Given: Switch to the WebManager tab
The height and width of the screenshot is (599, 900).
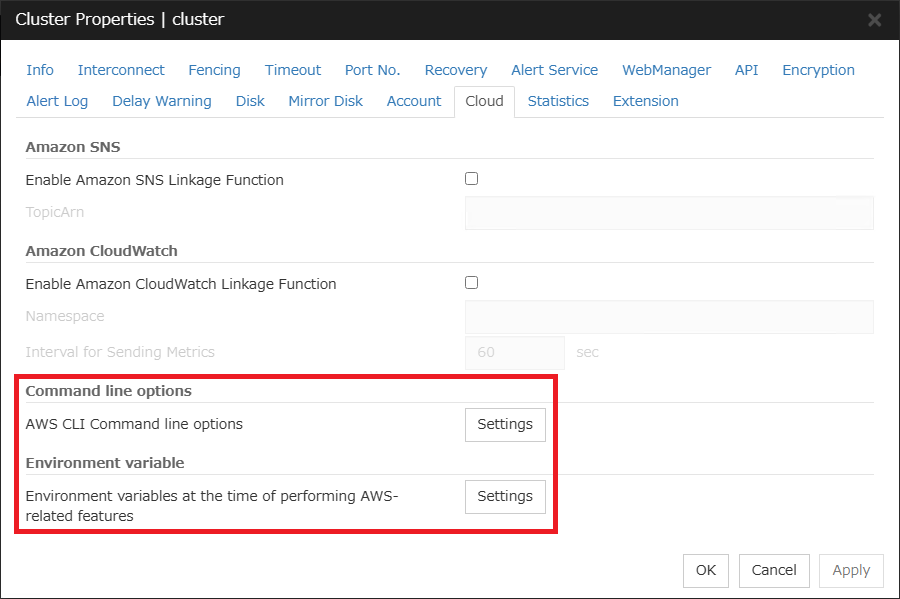Looking at the screenshot, I should click(666, 70).
